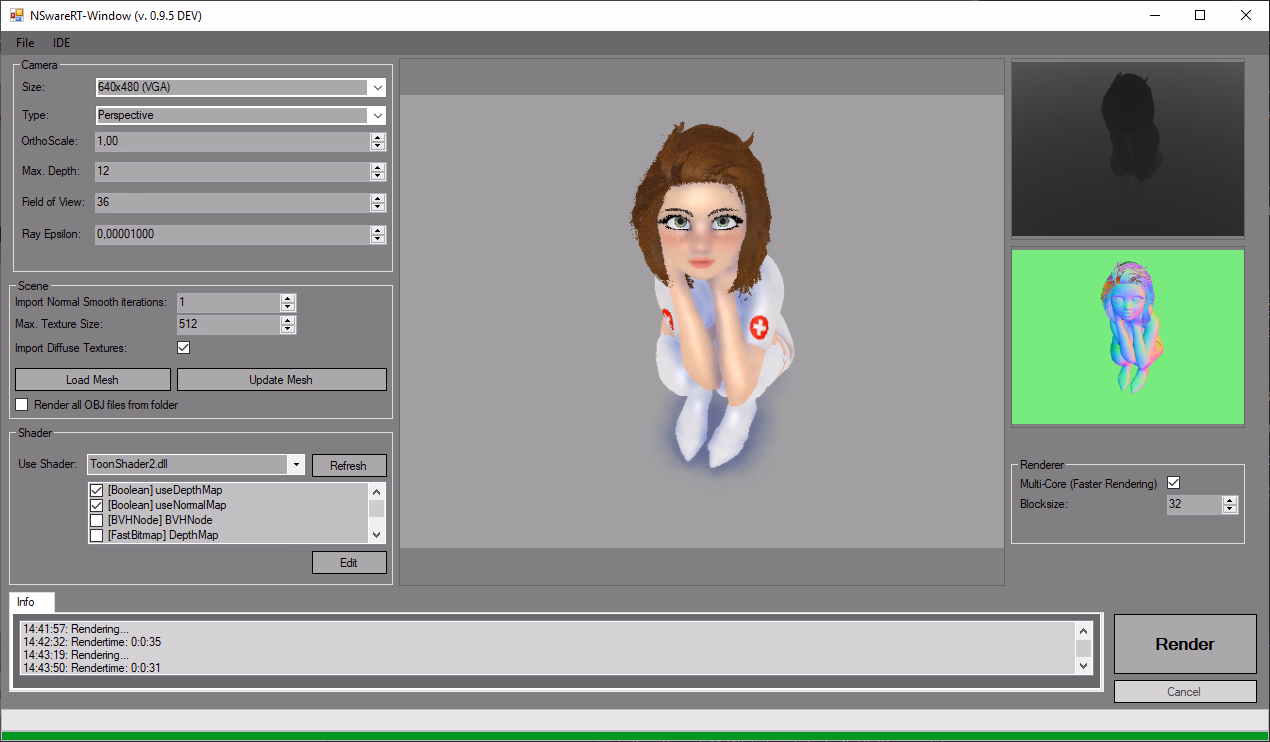The width and height of the screenshot is (1270, 742).
Task: Increase the OrthoScale value with up arrow
Action: (377, 137)
